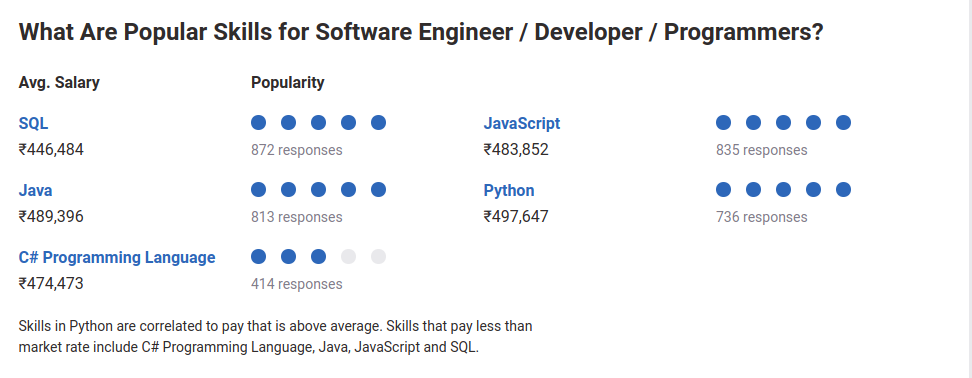Image resolution: width=972 pixels, height=378 pixels.
Task: Open the Java skill link
Action: coord(35,190)
